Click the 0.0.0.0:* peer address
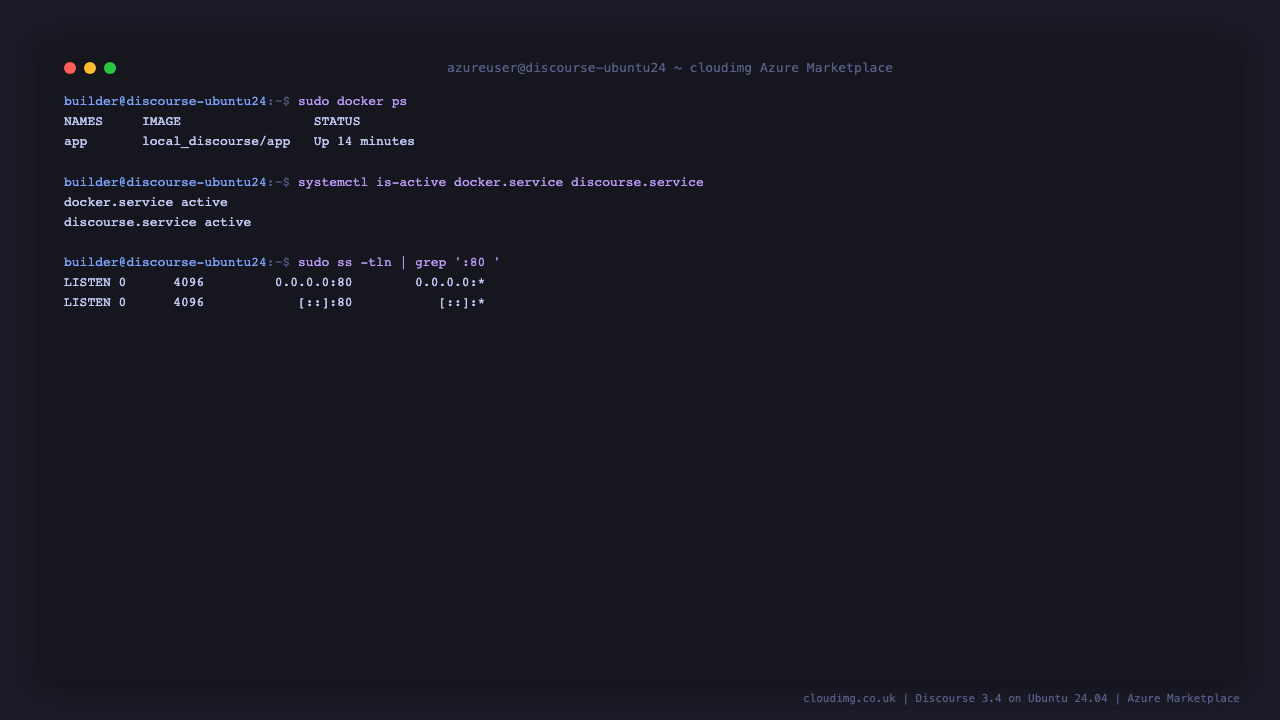The image size is (1280, 720). point(450,282)
